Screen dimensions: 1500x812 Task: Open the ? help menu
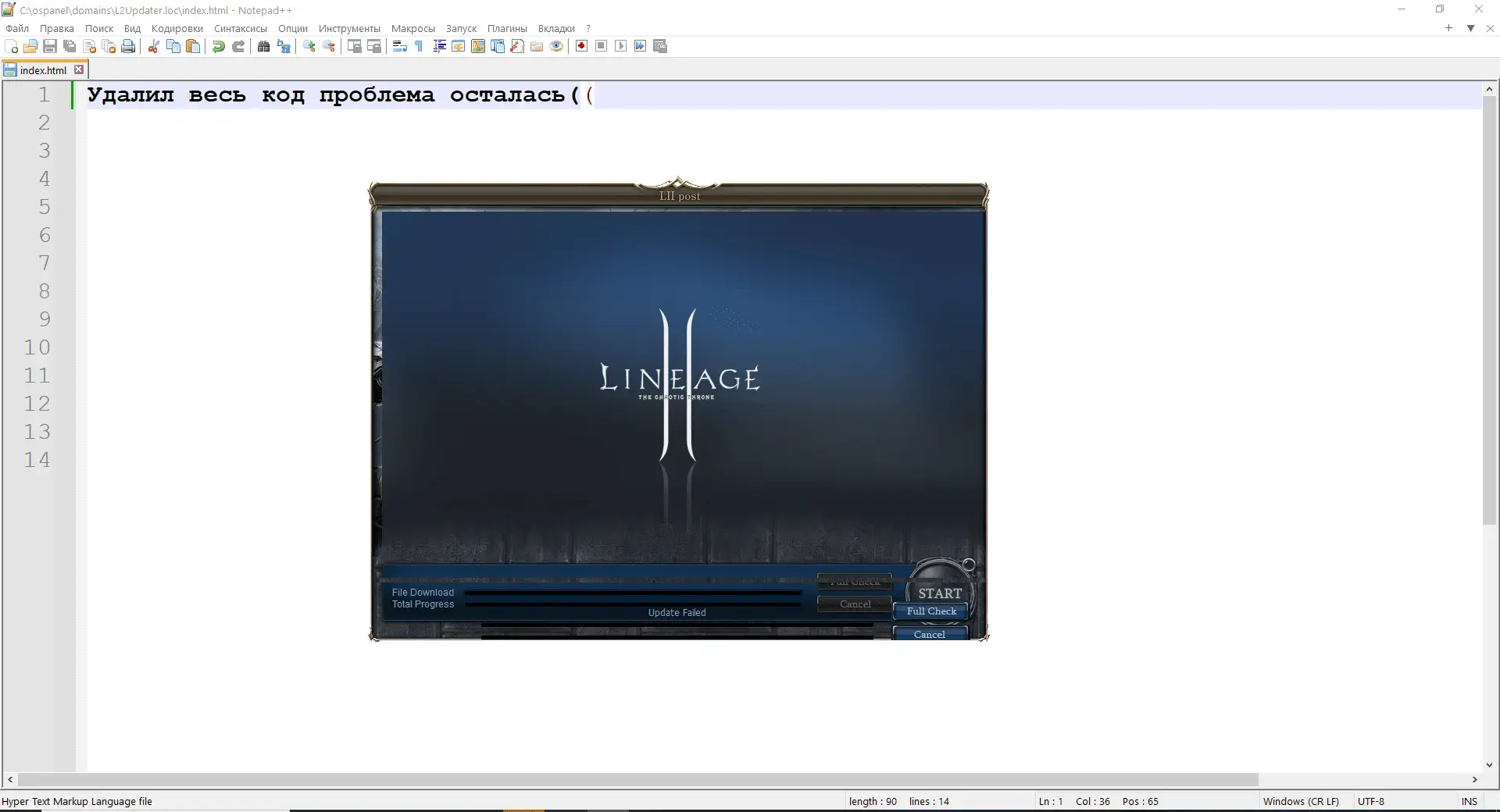[588, 28]
